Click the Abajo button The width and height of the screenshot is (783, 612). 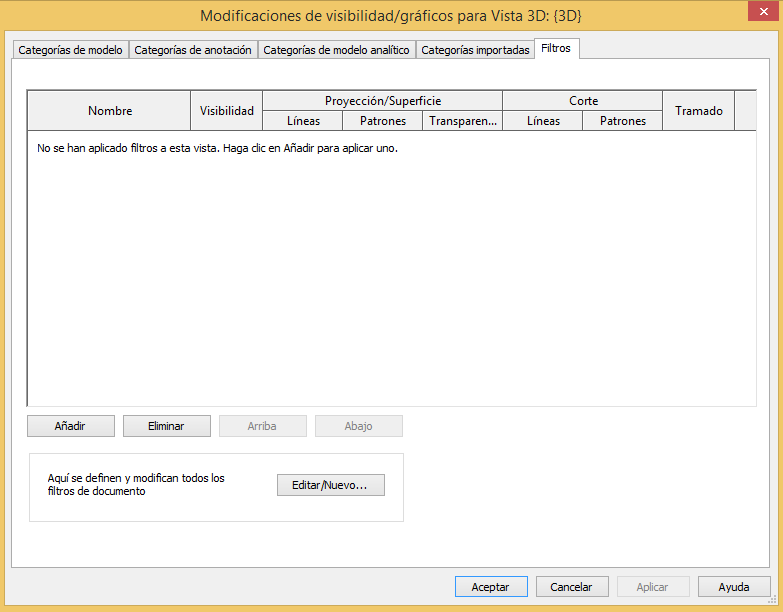click(358, 426)
